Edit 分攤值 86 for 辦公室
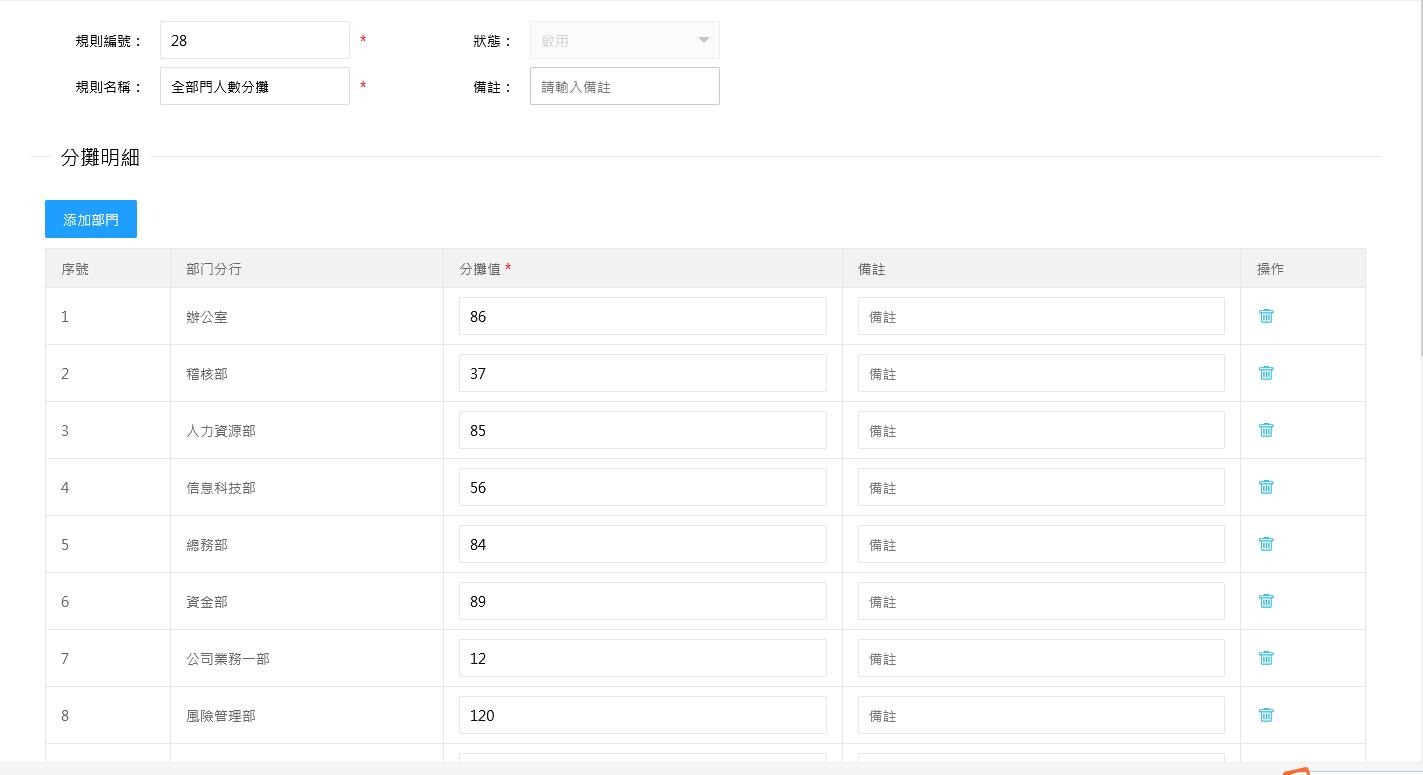Screen dimensions: 1423x775 [643, 316]
